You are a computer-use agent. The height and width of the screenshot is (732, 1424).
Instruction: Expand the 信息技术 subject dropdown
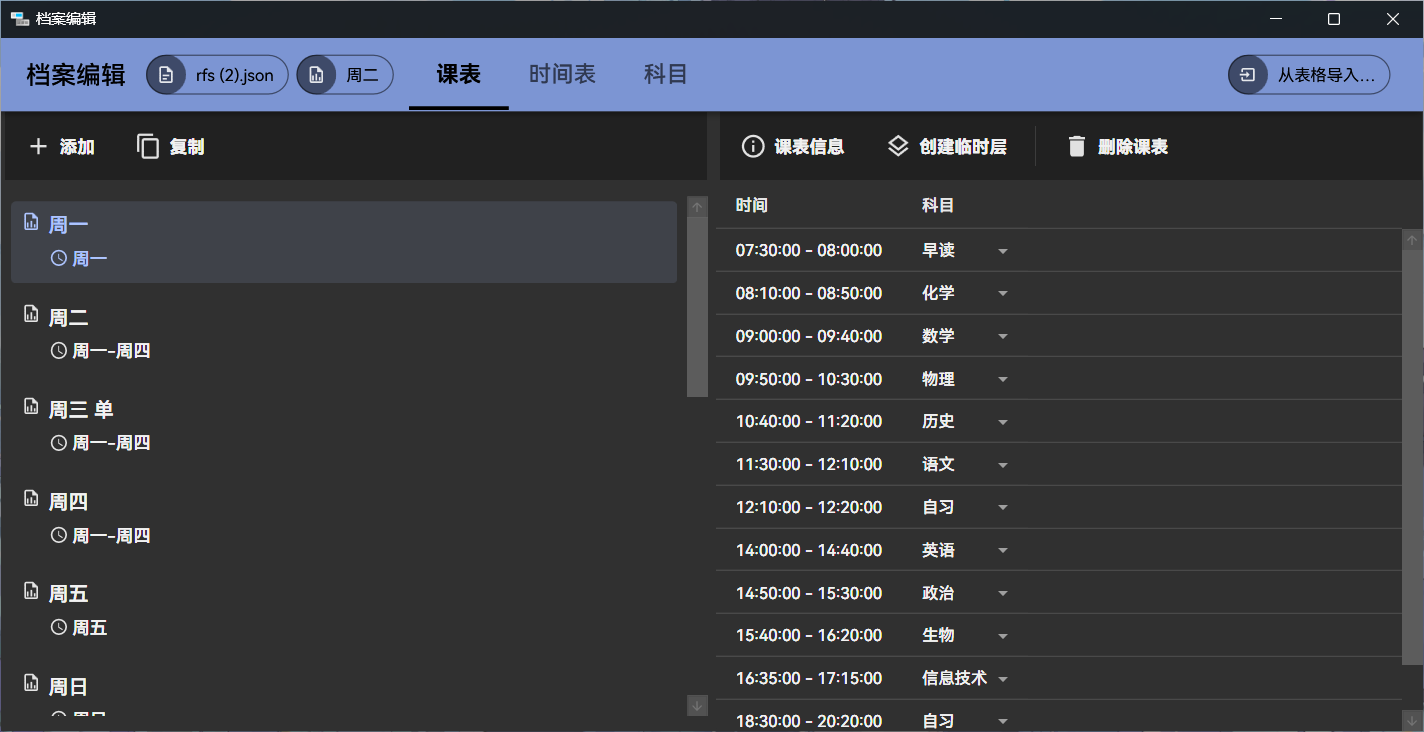point(1003,680)
